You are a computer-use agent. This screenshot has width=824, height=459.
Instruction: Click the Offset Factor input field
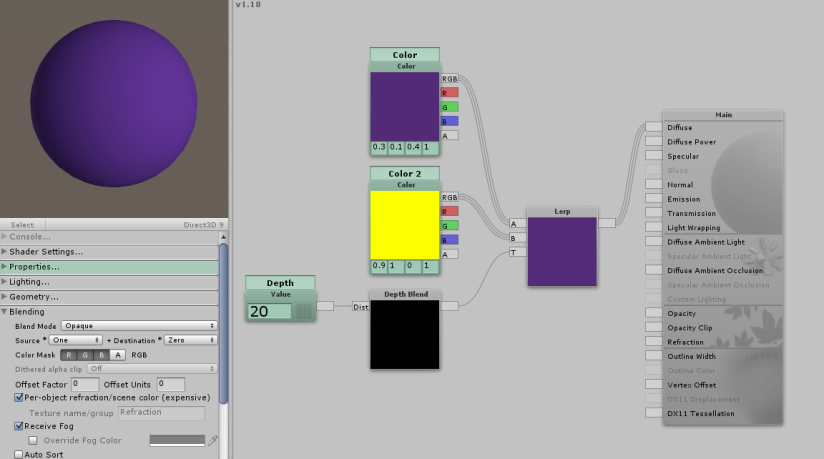pos(85,384)
